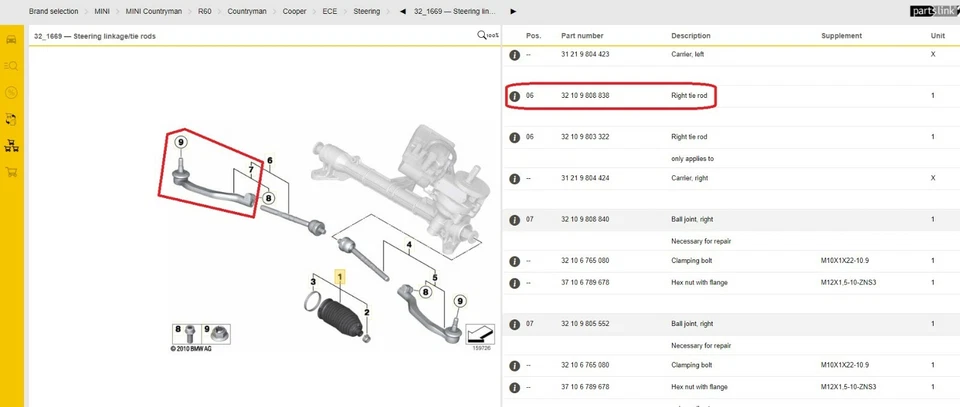Sort by Pos. column header
The image size is (960, 407).
point(533,35)
